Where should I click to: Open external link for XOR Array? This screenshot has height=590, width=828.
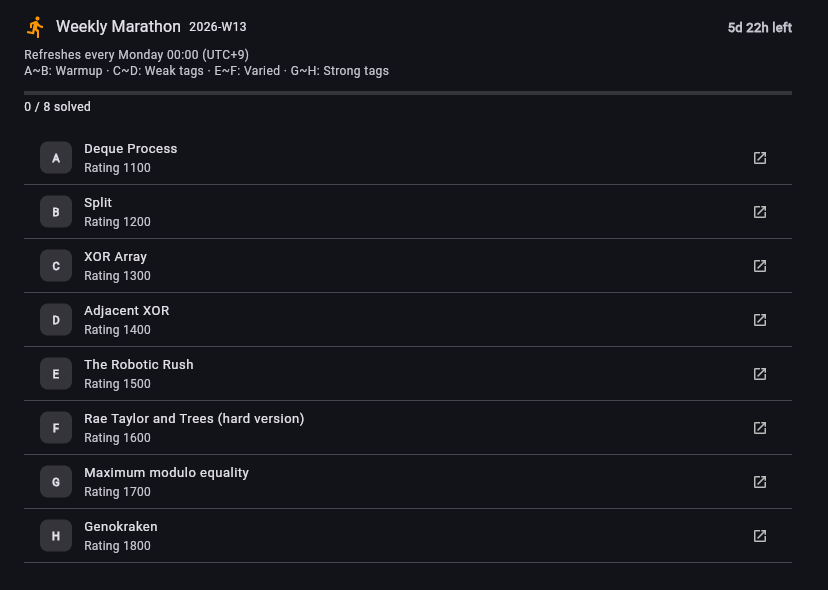pyautogui.click(x=760, y=266)
